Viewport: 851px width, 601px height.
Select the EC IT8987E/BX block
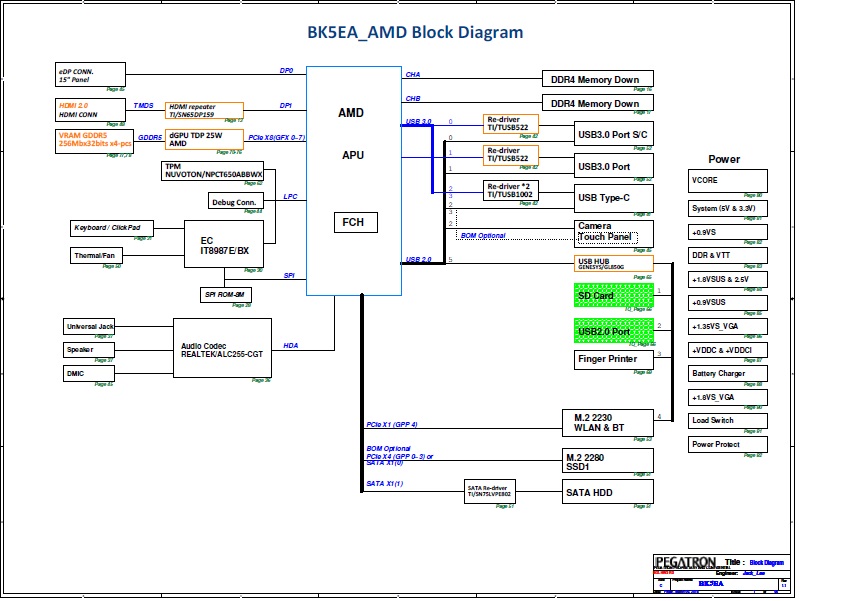click(224, 244)
